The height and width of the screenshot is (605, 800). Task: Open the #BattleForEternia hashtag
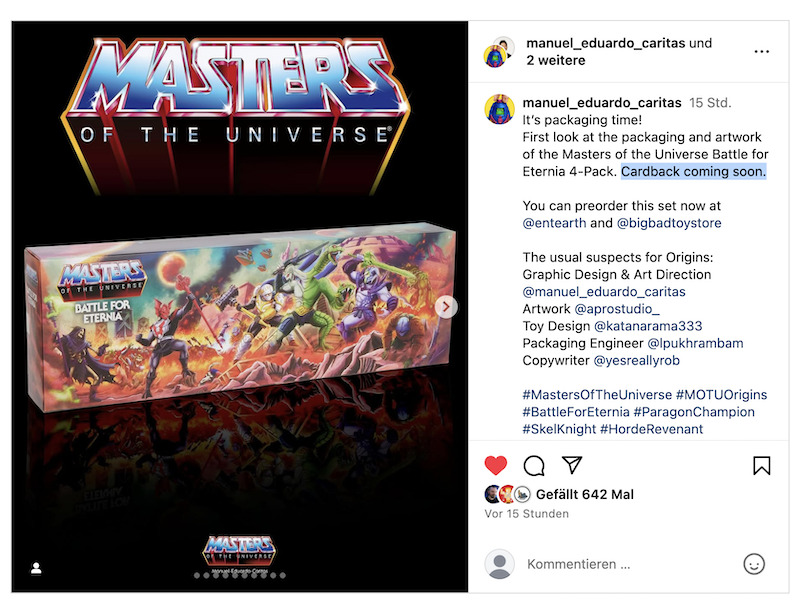coord(576,412)
